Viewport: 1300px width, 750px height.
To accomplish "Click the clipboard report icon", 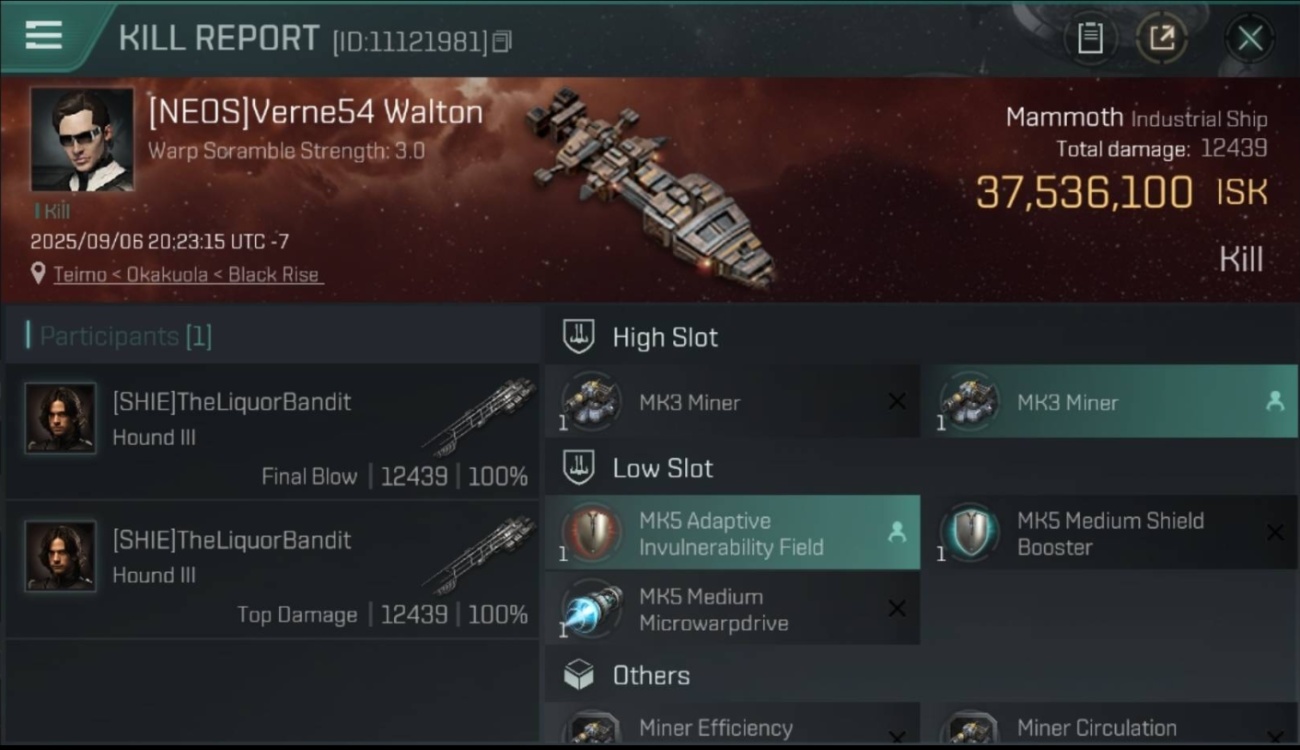I will (1090, 38).
